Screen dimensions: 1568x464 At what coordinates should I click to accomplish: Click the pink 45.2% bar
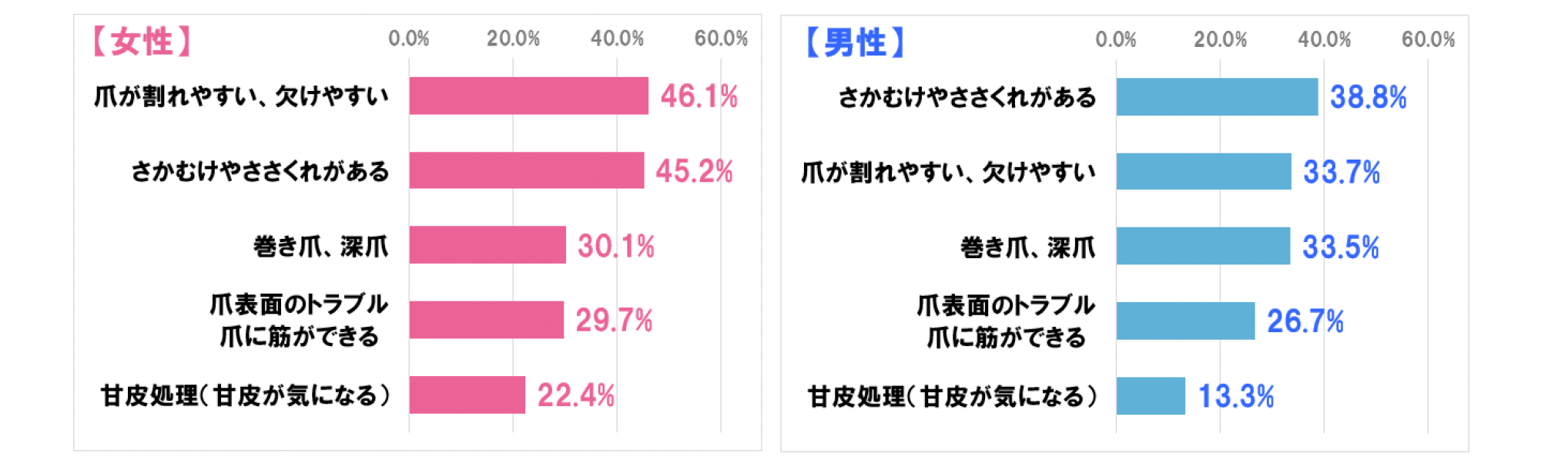click(526, 170)
